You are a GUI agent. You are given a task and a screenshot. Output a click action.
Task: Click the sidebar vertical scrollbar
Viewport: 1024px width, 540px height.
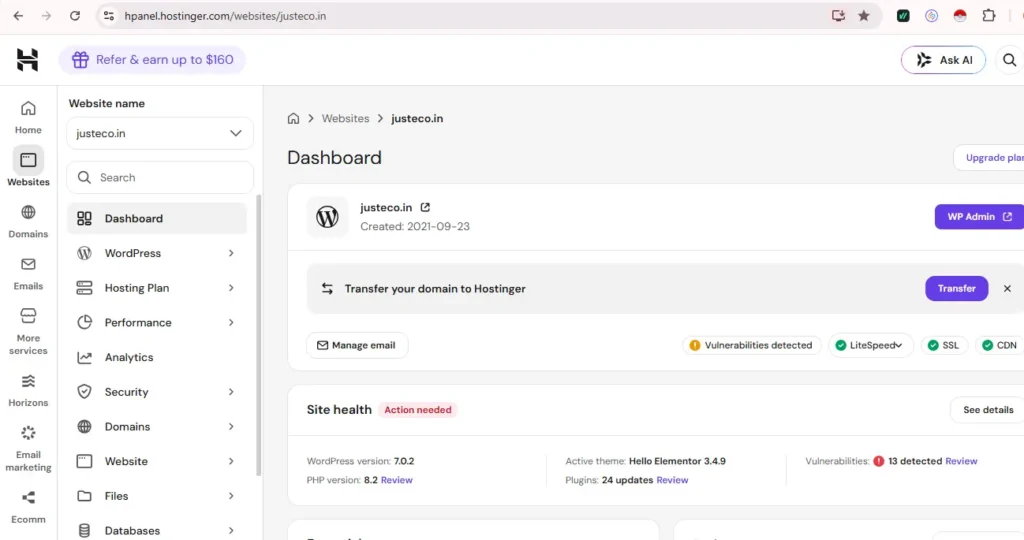click(259, 334)
